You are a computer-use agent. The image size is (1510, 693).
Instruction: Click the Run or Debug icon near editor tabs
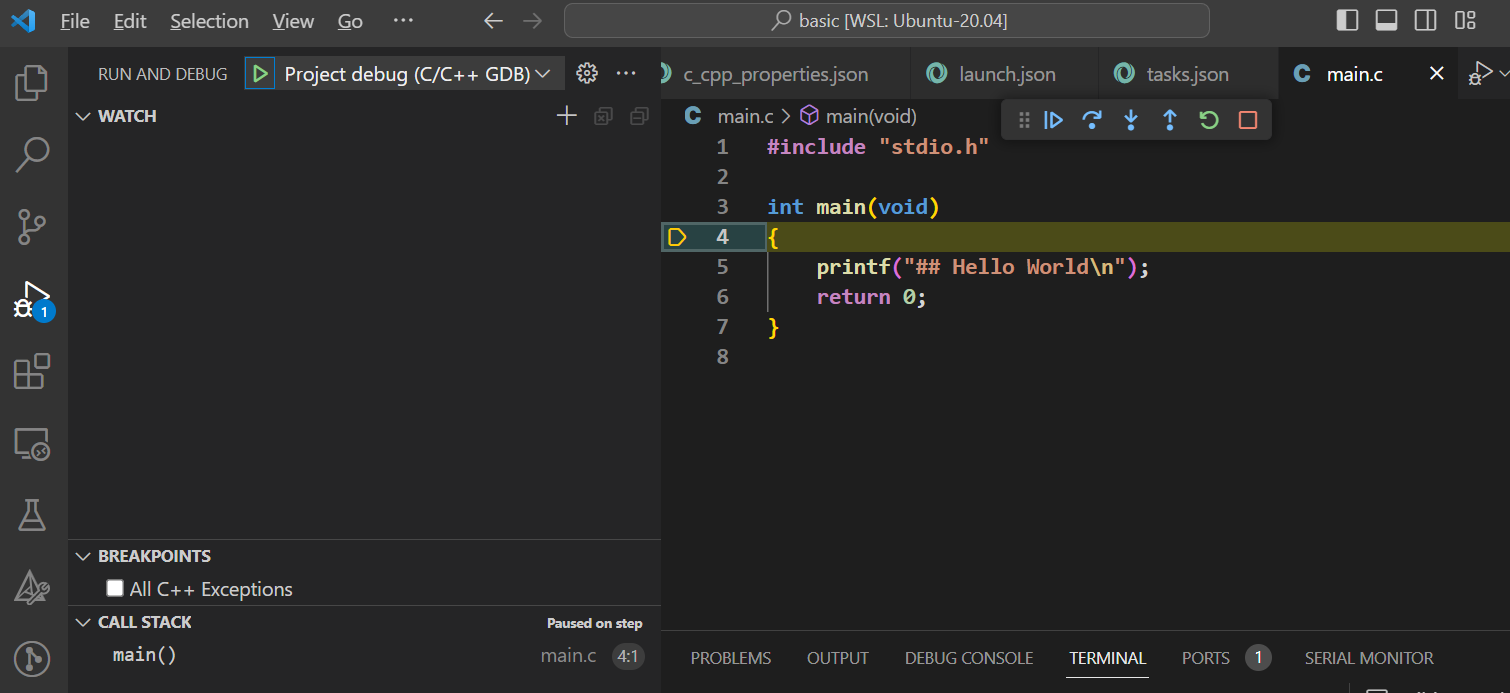(x=1479, y=74)
